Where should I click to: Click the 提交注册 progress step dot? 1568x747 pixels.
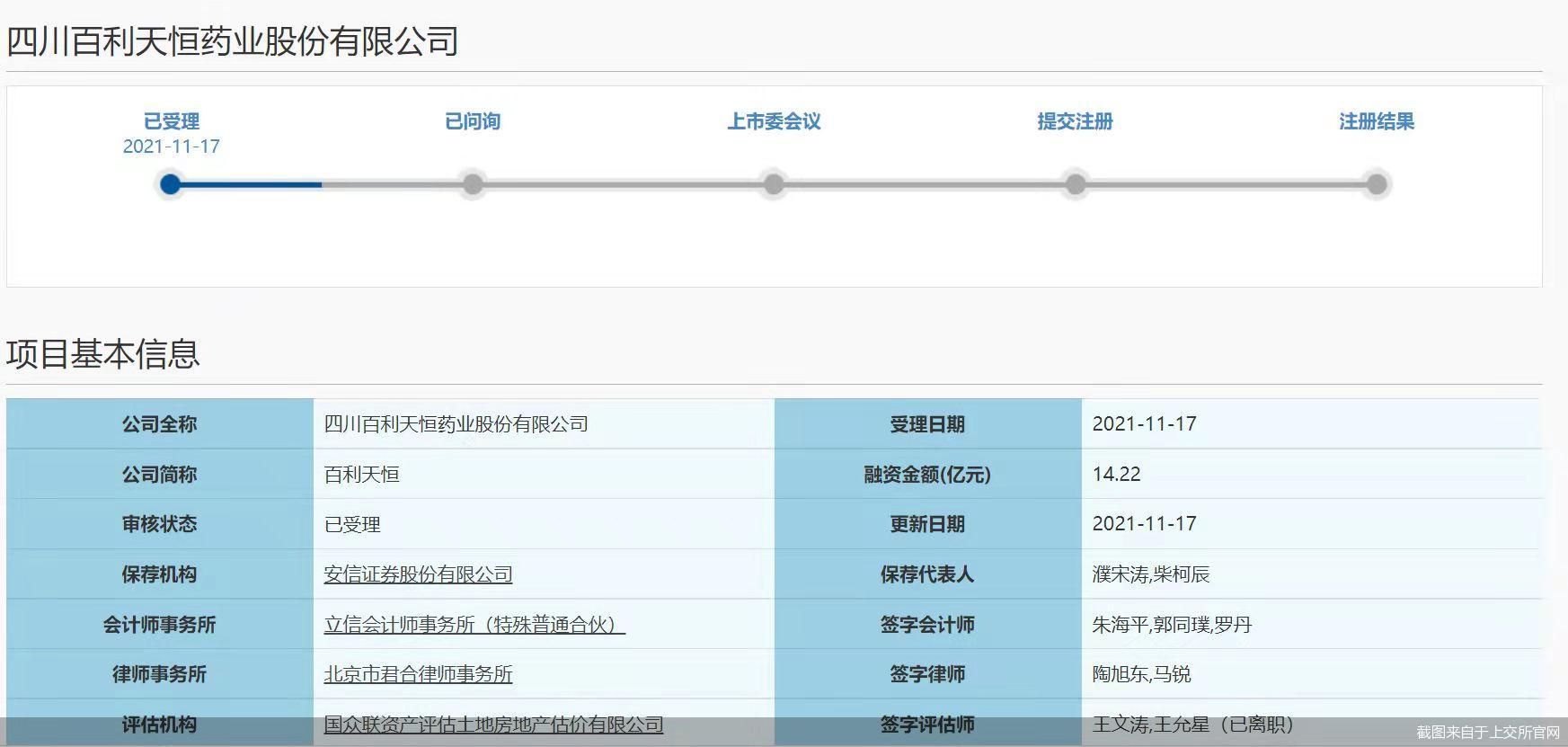pyautogui.click(x=1076, y=185)
